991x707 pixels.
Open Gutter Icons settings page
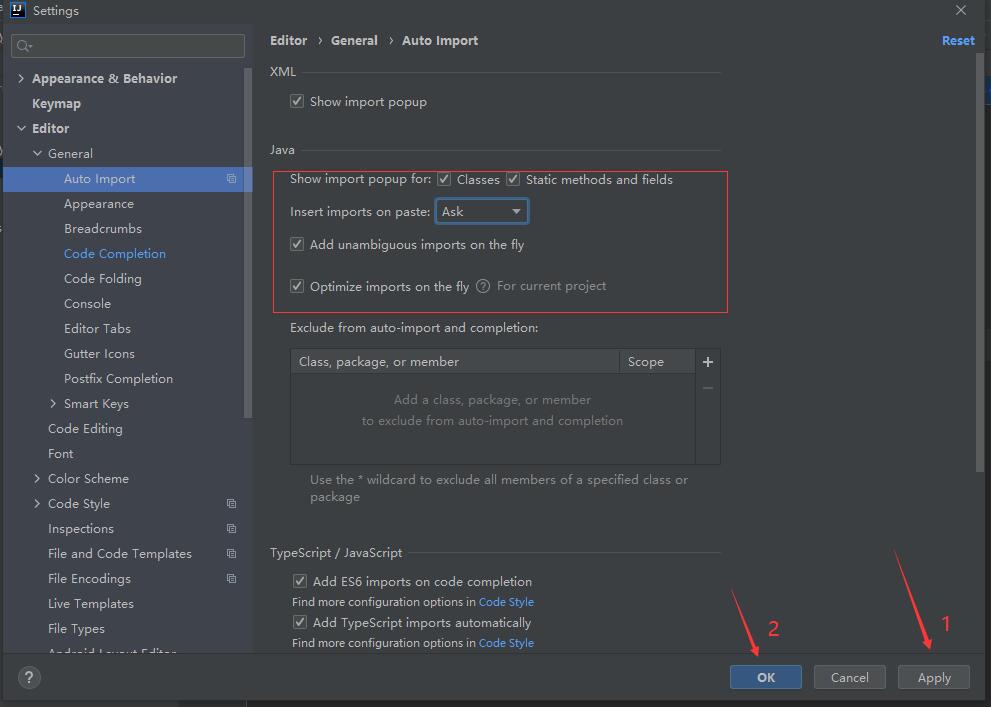point(99,354)
